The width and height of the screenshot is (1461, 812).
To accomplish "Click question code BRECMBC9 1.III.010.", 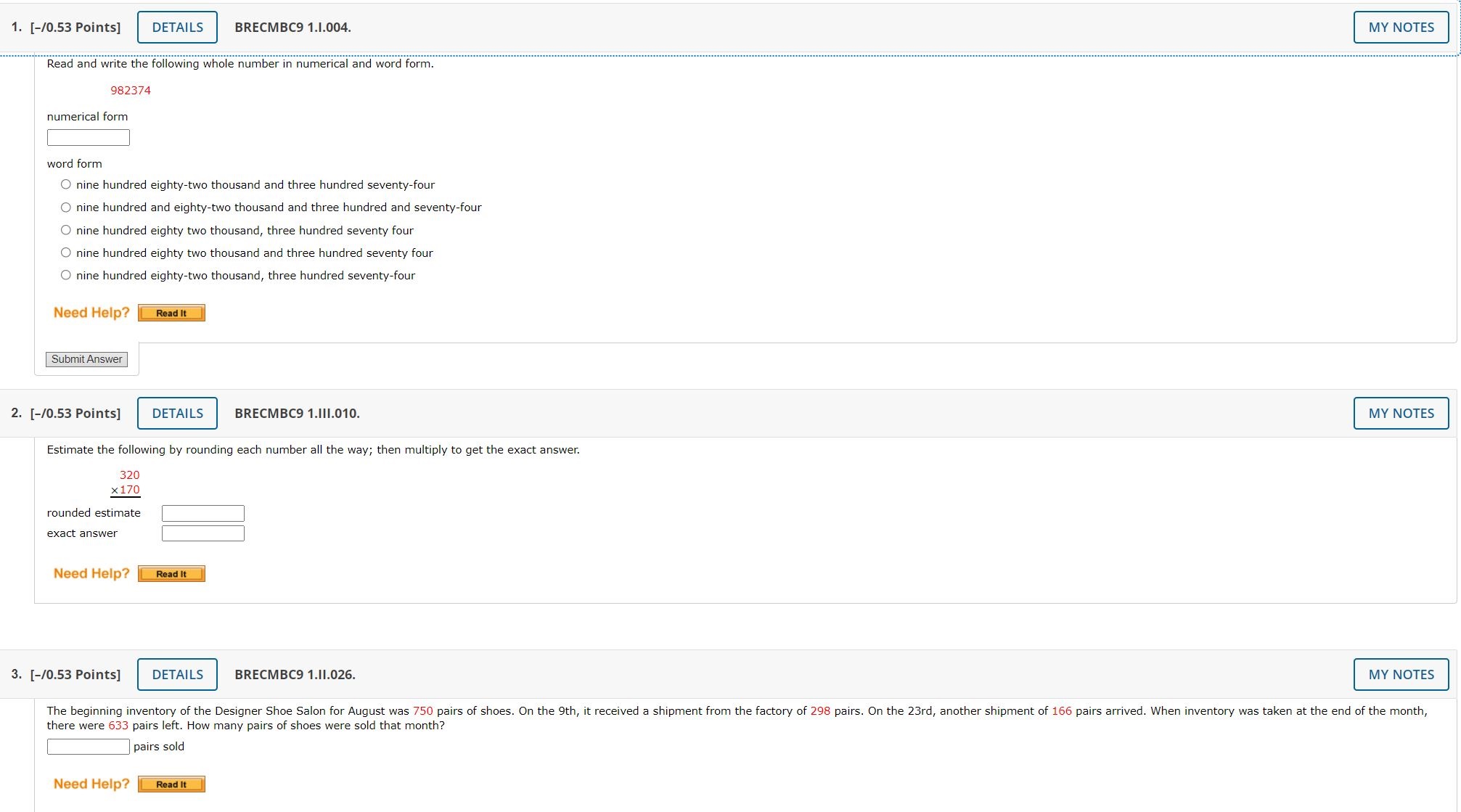I will pos(297,414).
